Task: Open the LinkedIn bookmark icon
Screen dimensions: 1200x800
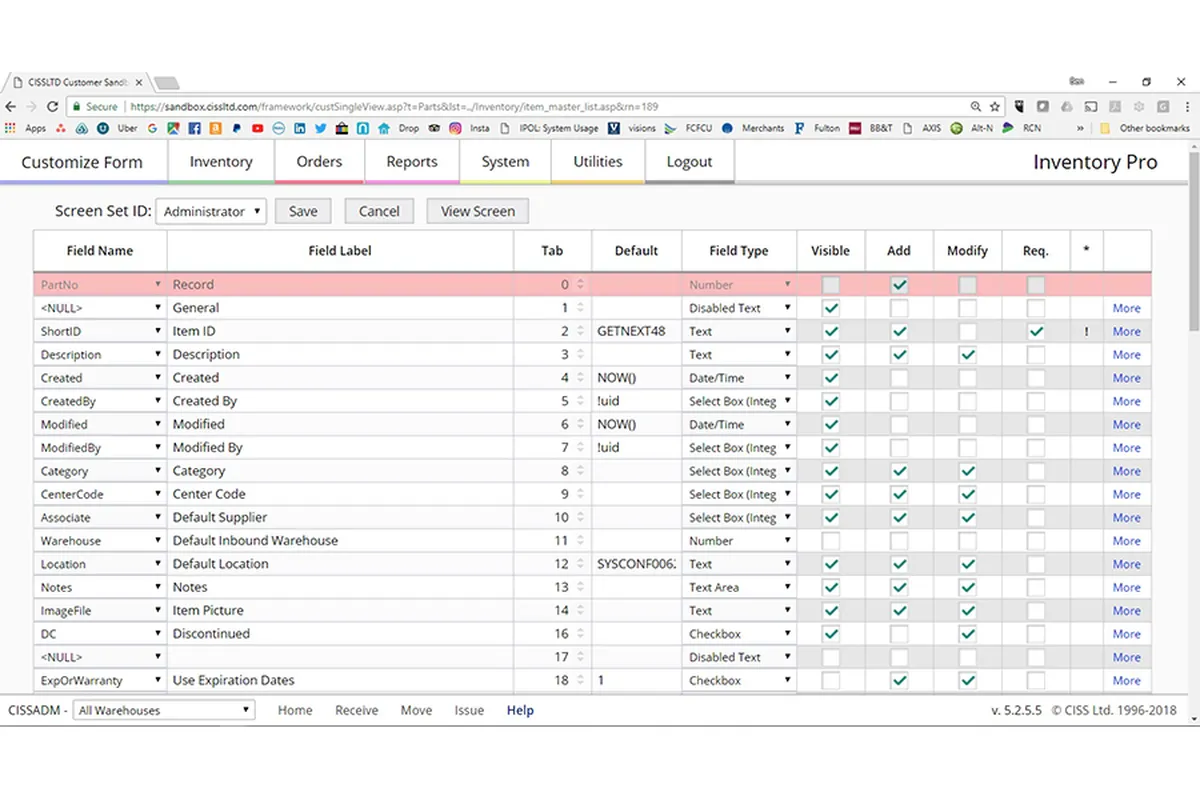Action: pos(301,128)
